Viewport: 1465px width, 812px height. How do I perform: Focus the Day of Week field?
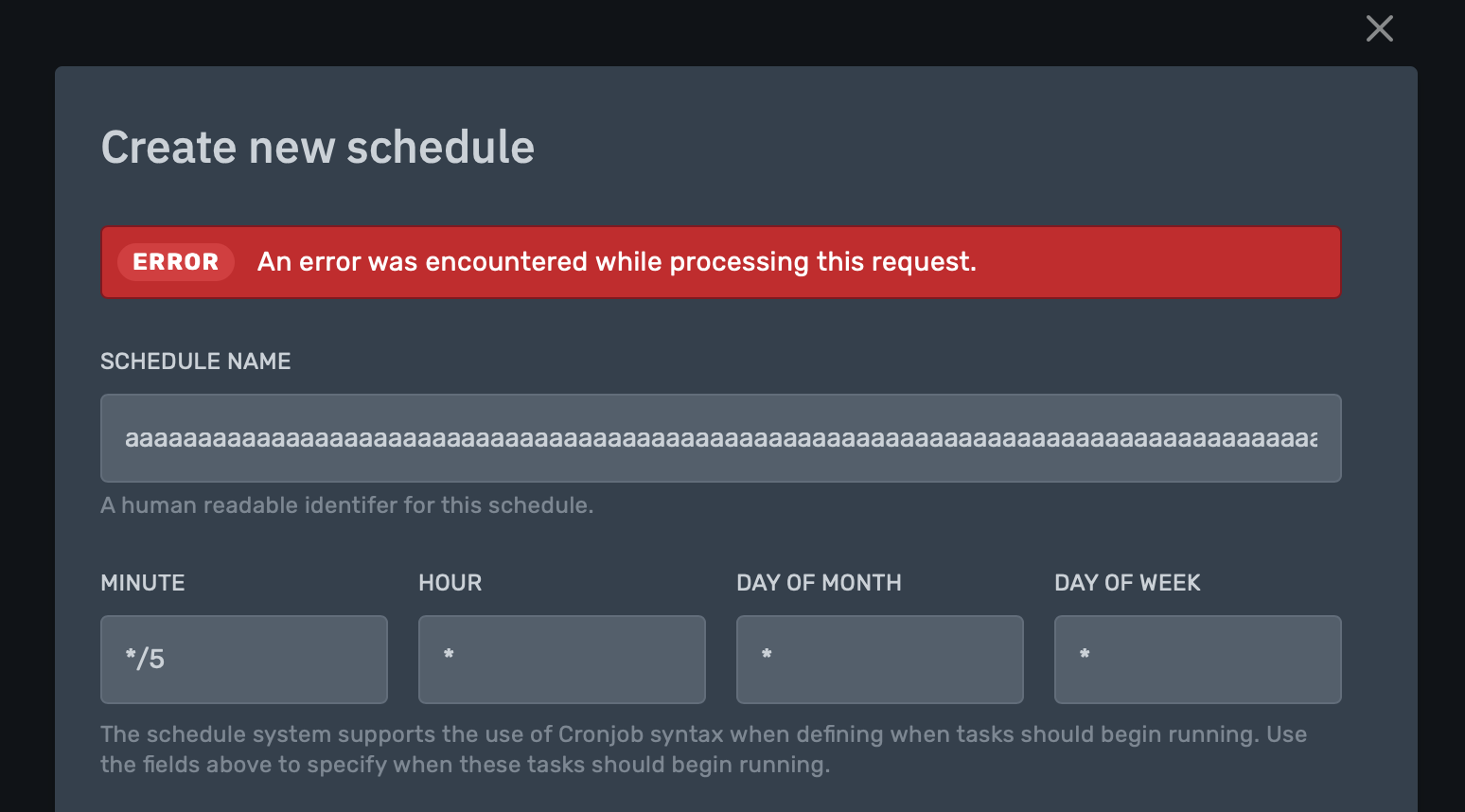1197,660
